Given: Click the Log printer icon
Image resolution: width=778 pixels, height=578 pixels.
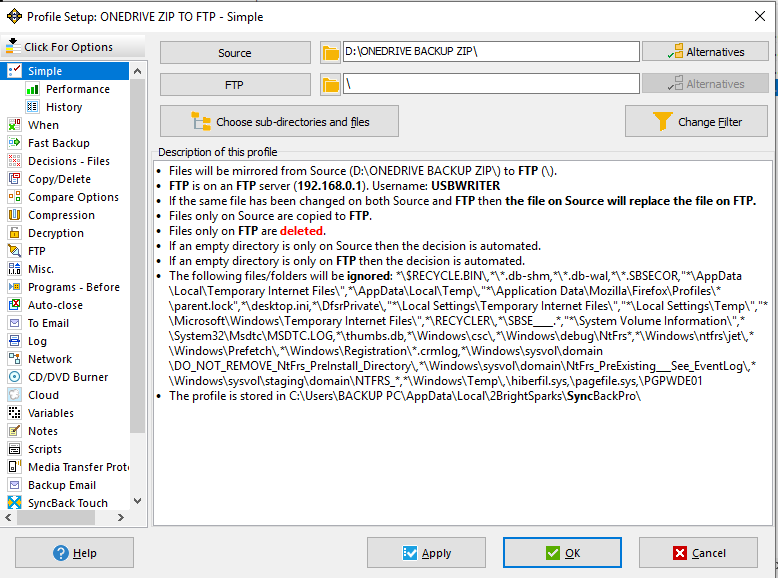Looking at the screenshot, I should point(14,341).
